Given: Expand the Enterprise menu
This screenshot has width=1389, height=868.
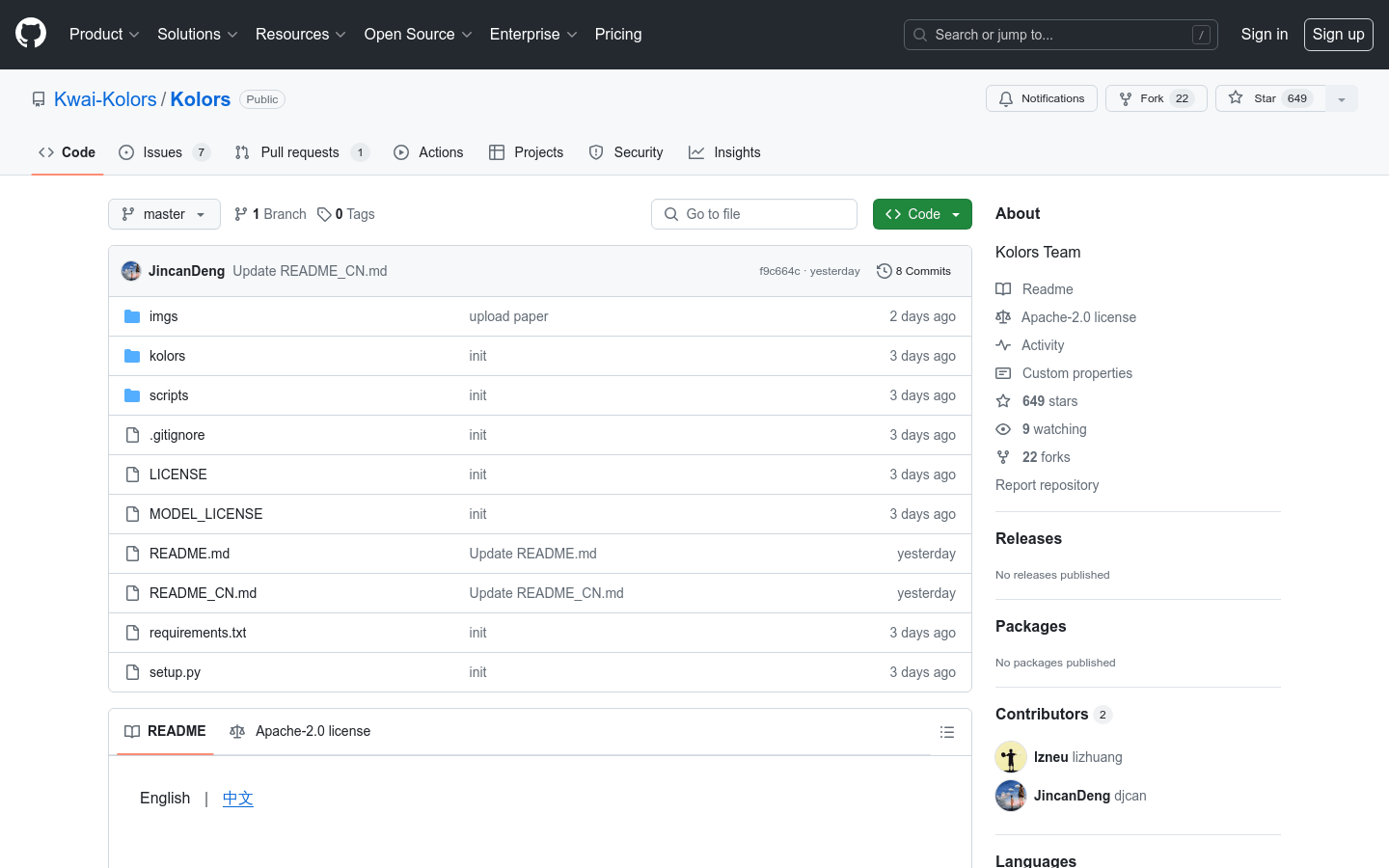Looking at the screenshot, I should pos(533,34).
